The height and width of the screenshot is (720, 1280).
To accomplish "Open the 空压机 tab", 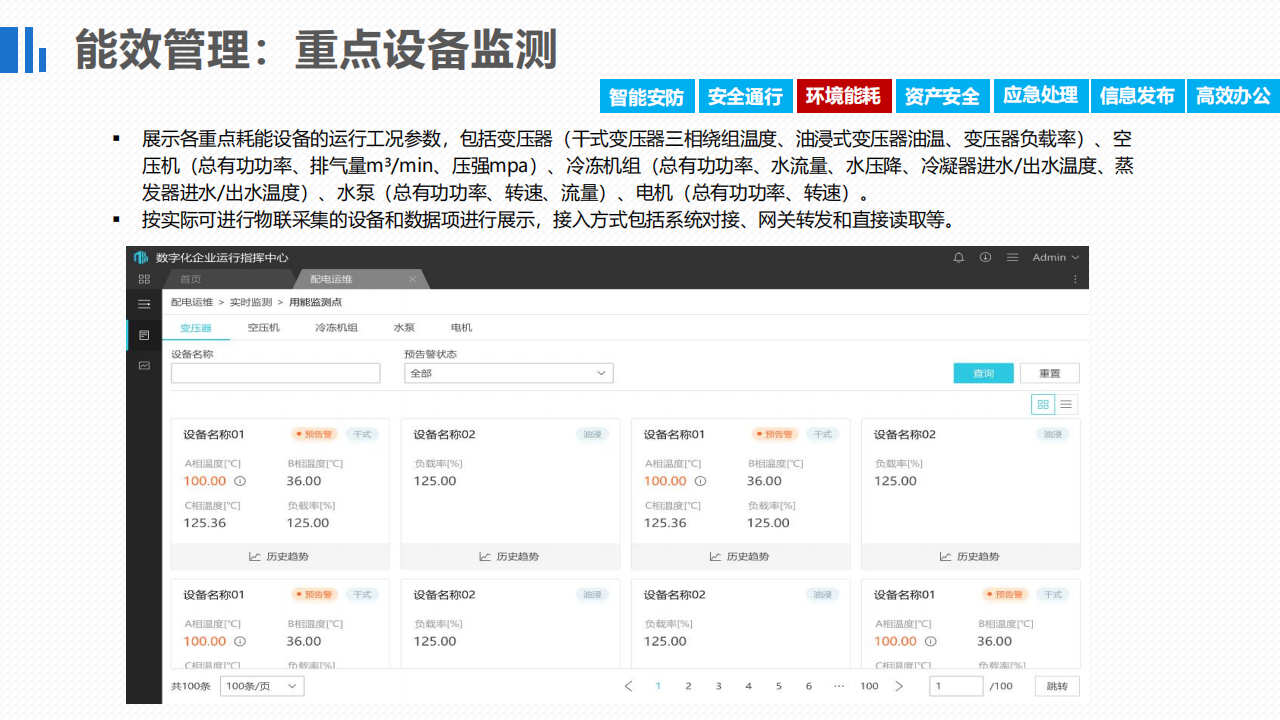I will tap(264, 327).
